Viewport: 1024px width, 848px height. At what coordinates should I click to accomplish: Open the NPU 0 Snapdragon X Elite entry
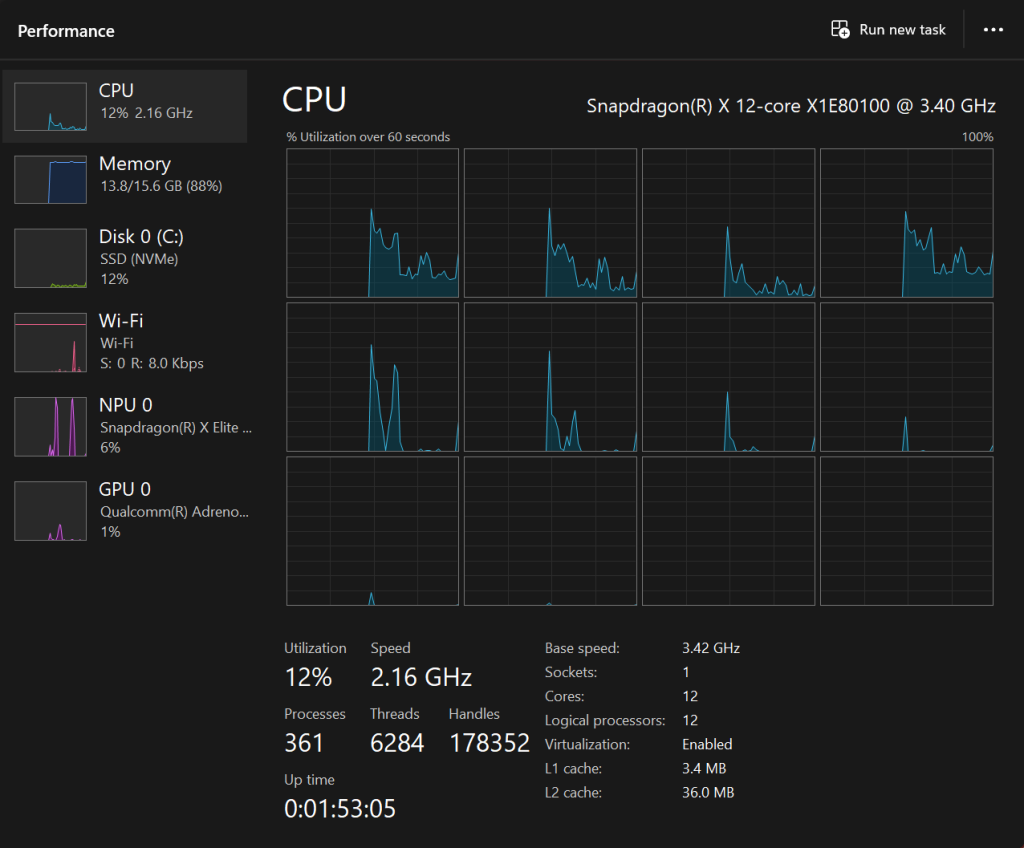click(175, 426)
